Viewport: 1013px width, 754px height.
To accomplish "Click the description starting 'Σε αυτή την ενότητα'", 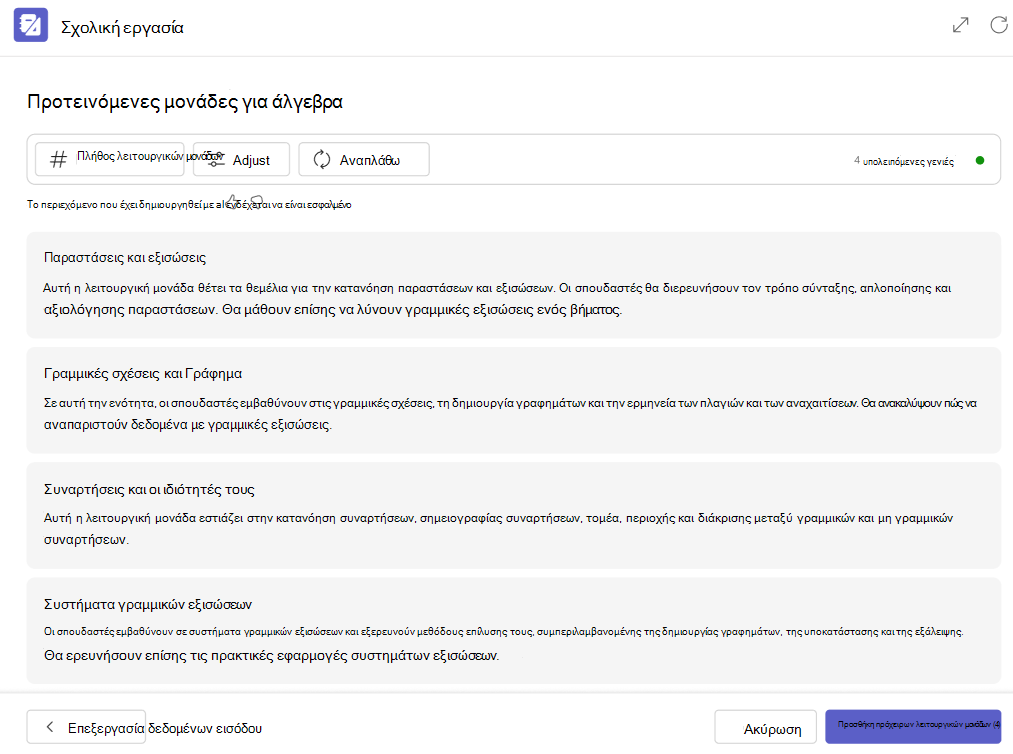I will (x=510, y=414).
